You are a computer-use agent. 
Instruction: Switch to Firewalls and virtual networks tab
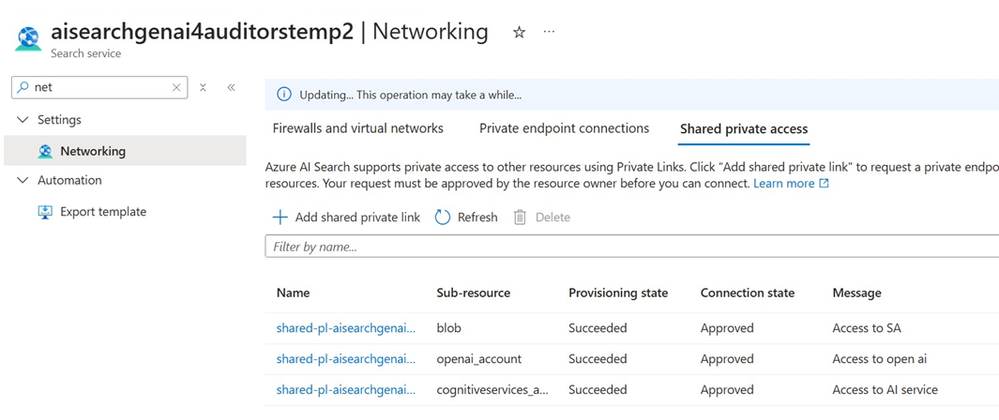click(358, 128)
